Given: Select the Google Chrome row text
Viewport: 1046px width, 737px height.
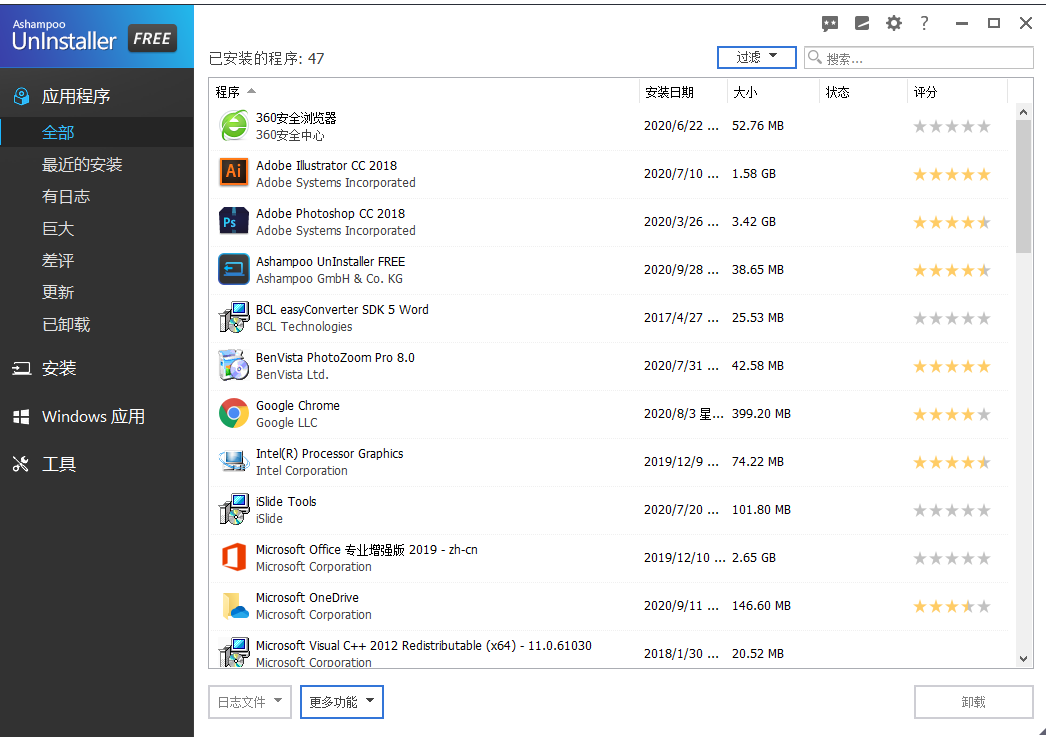Looking at the screenshot, I should tap(298, 406).
